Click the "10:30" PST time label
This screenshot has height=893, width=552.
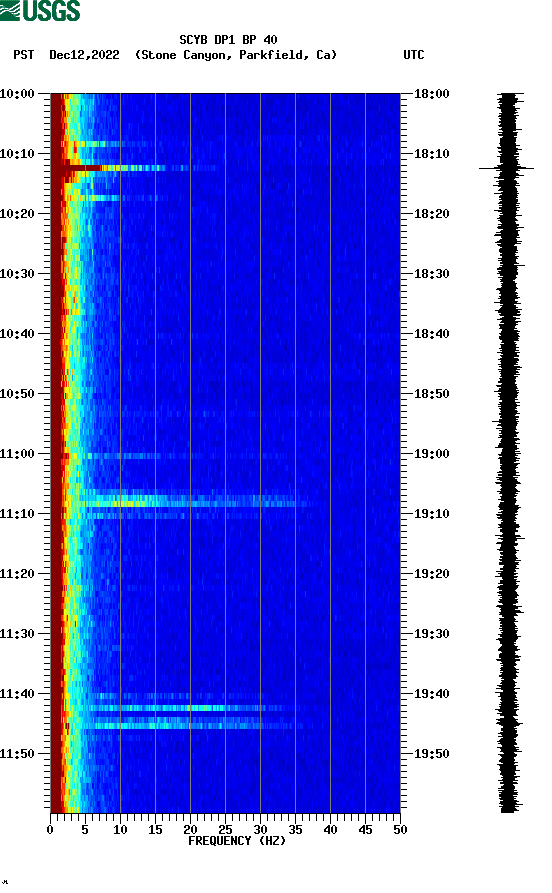coord(17,274)
